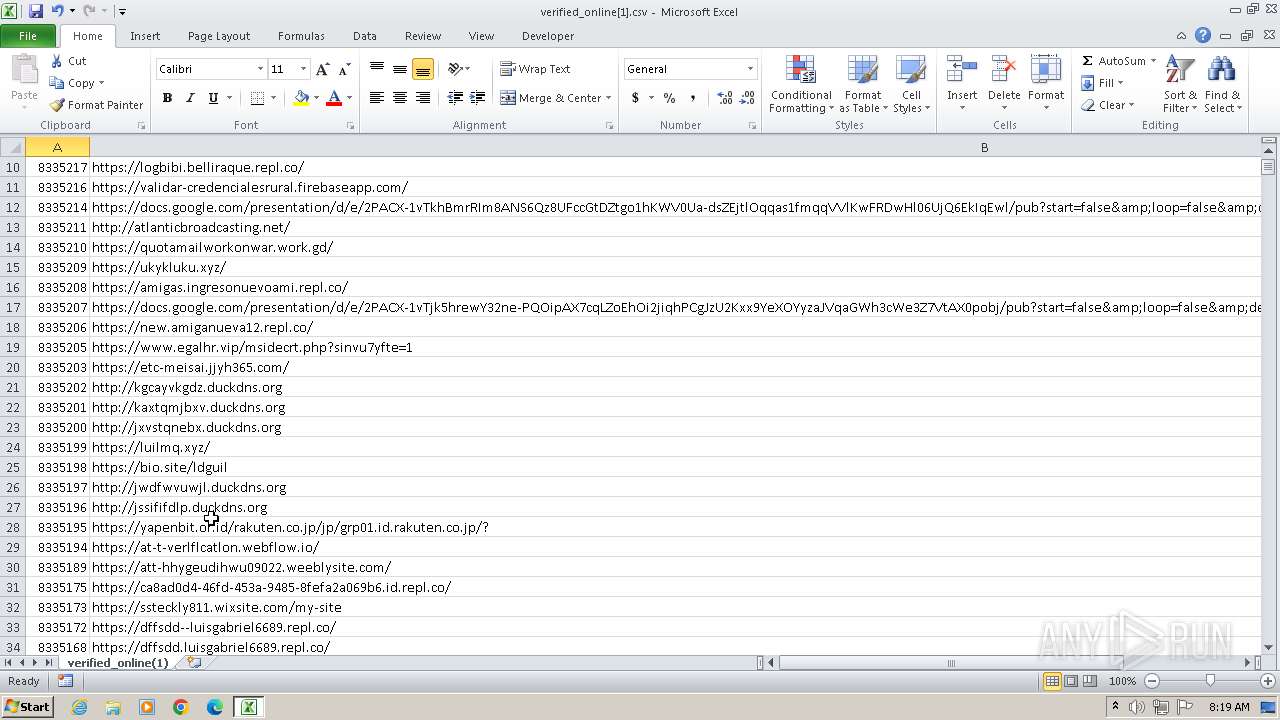Click Merge & Center button
The width and height of the screenshot is (1280, 720).
(x=550, y=98)
